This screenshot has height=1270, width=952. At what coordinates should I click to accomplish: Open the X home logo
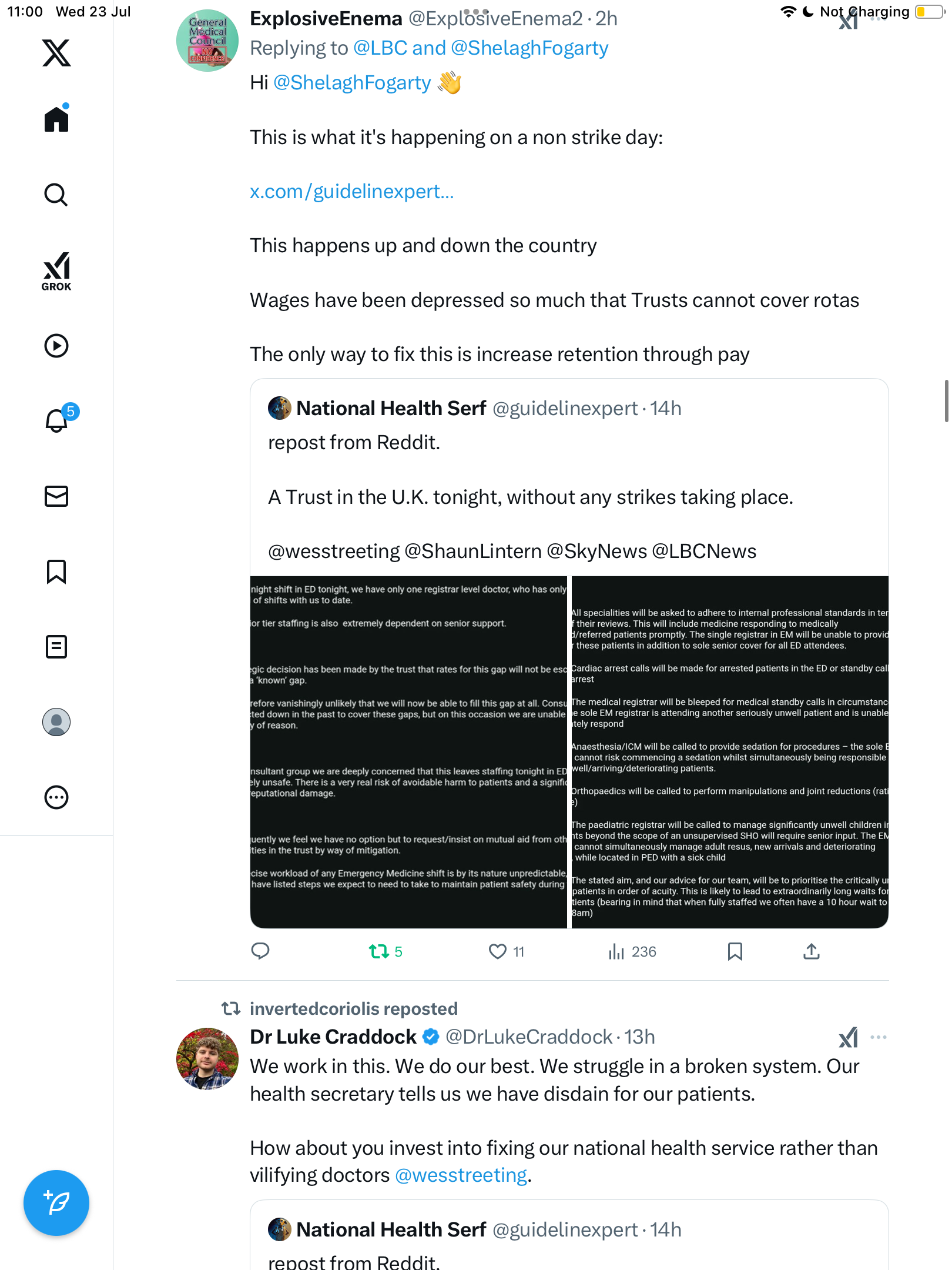pos(56,53)
